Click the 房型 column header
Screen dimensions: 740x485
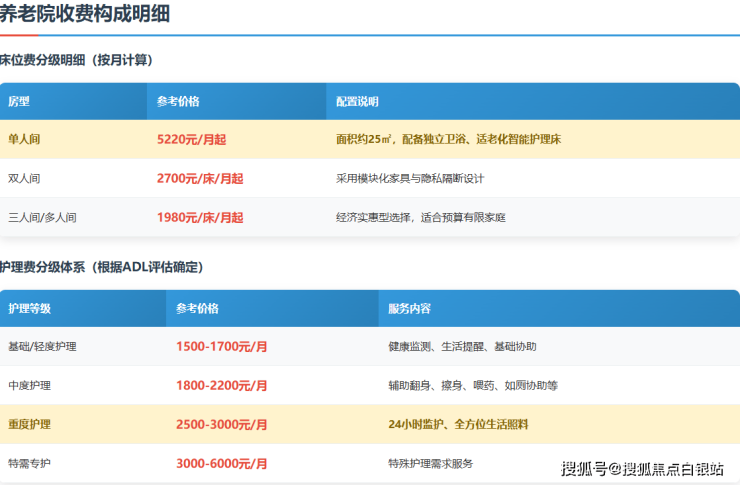click(19, 102)
